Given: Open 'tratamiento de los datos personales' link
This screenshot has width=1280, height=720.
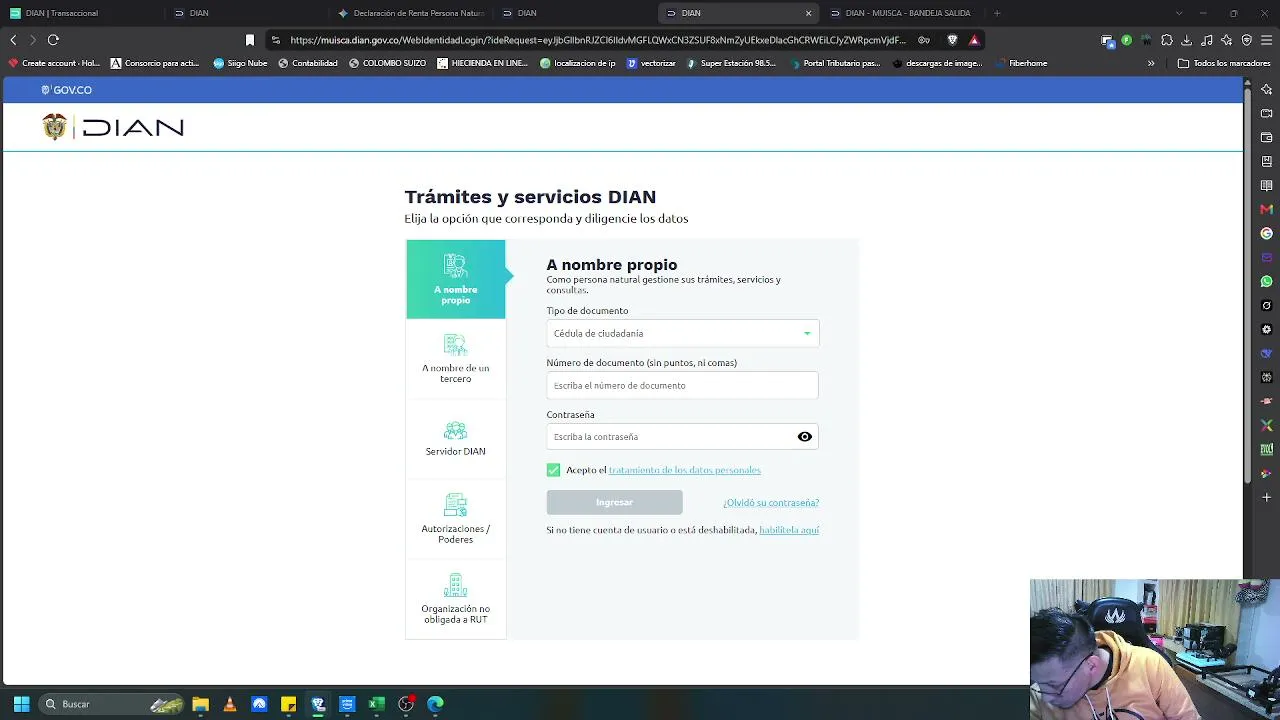Looking at the screenshot, I should click(685, 470).
